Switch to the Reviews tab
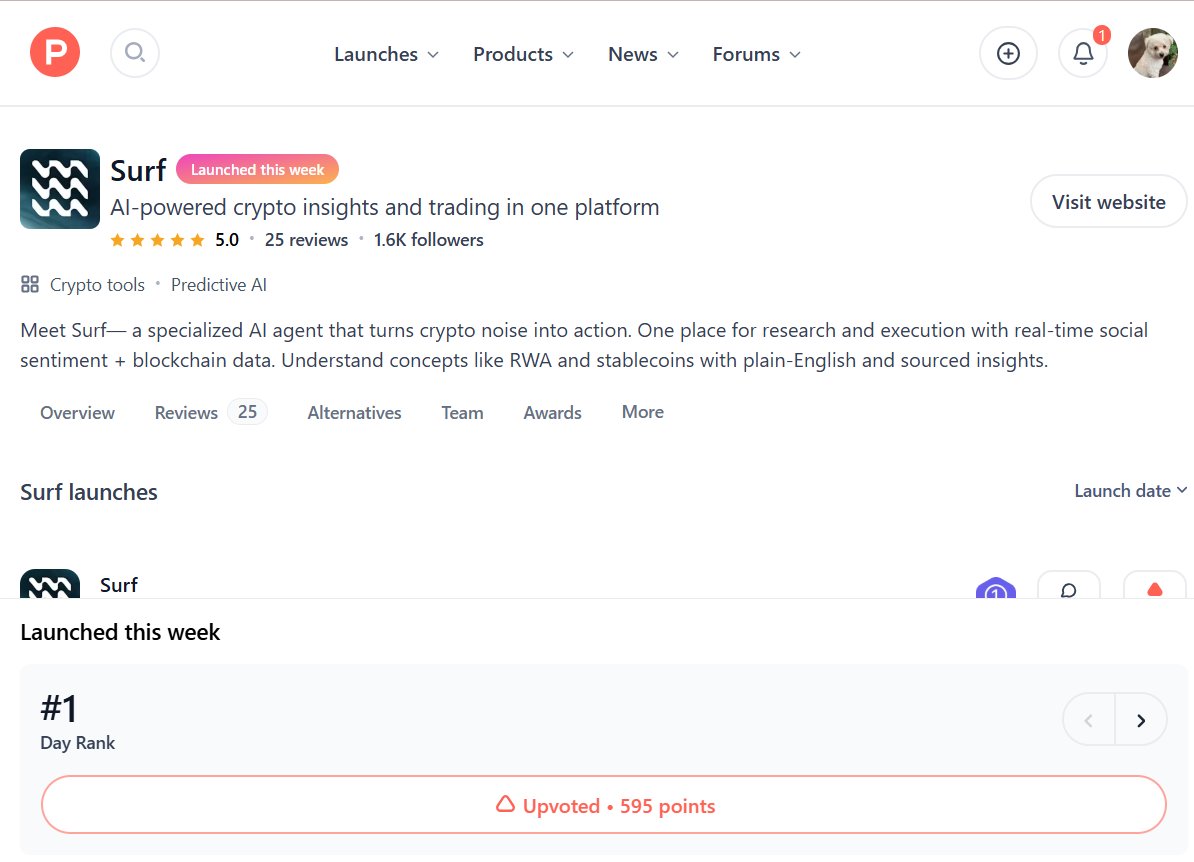The image size is (1194, 862). pyautogui.click(x=210, y=412)
